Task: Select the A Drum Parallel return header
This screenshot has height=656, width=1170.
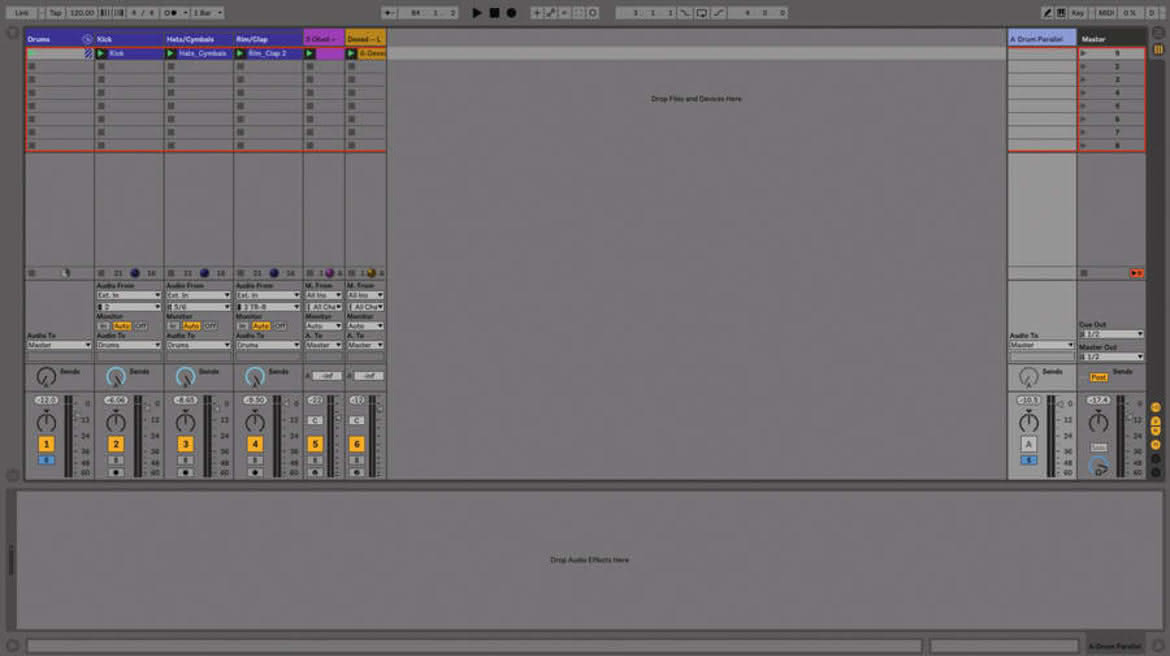Action: click(1042, 39)
